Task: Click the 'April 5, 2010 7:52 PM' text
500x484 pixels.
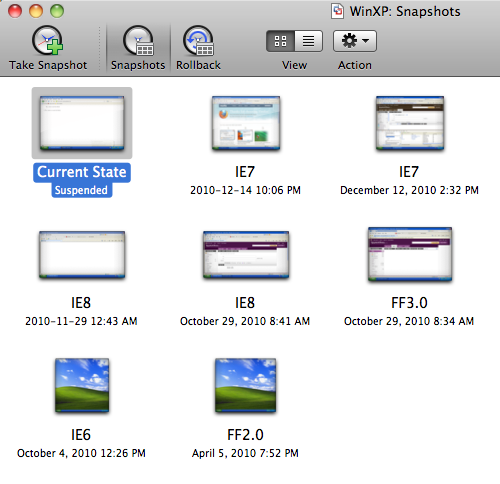Action: (x=245, y=453)
